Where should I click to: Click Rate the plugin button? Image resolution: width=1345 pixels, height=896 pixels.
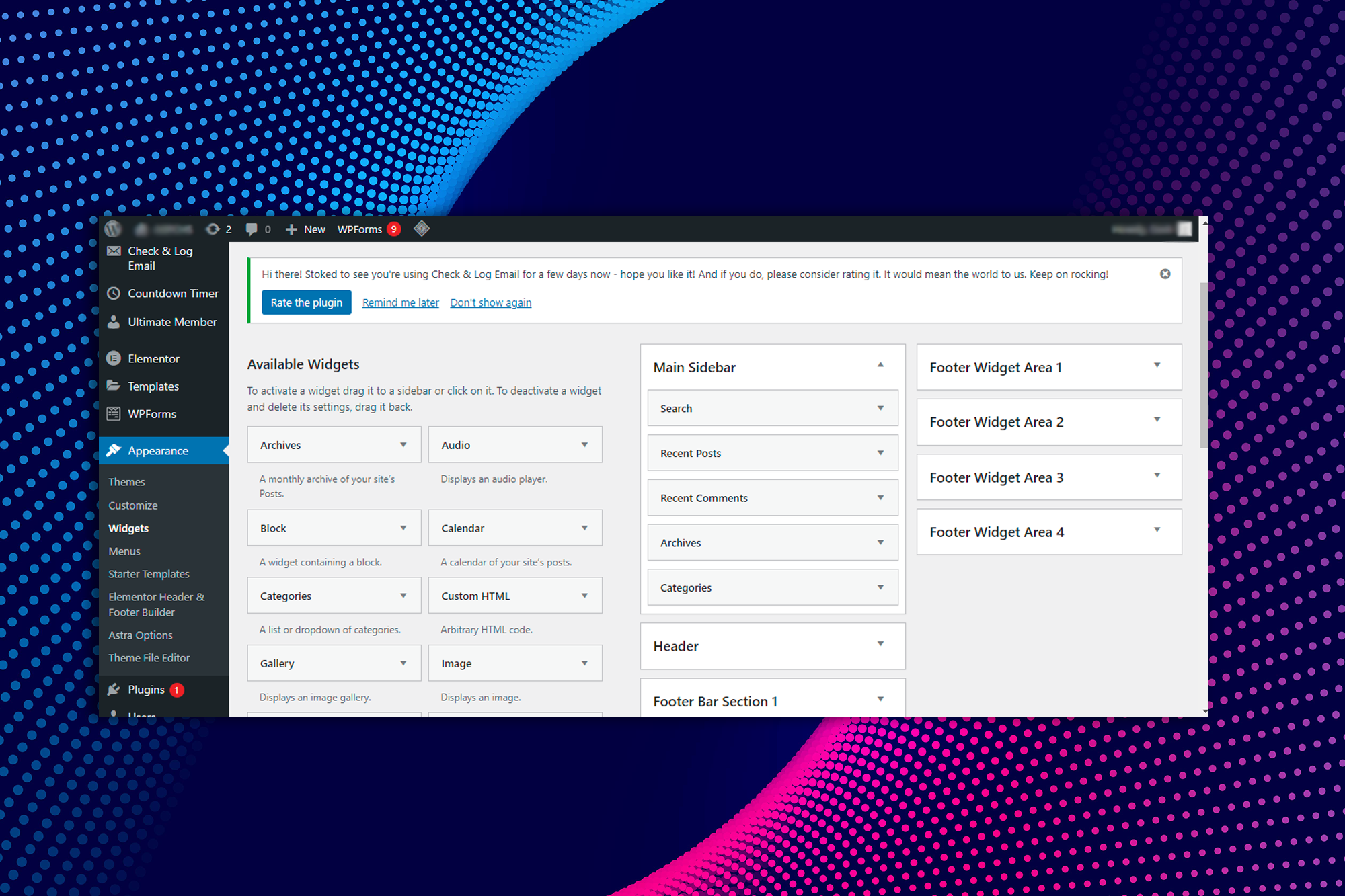pos(305,302)
